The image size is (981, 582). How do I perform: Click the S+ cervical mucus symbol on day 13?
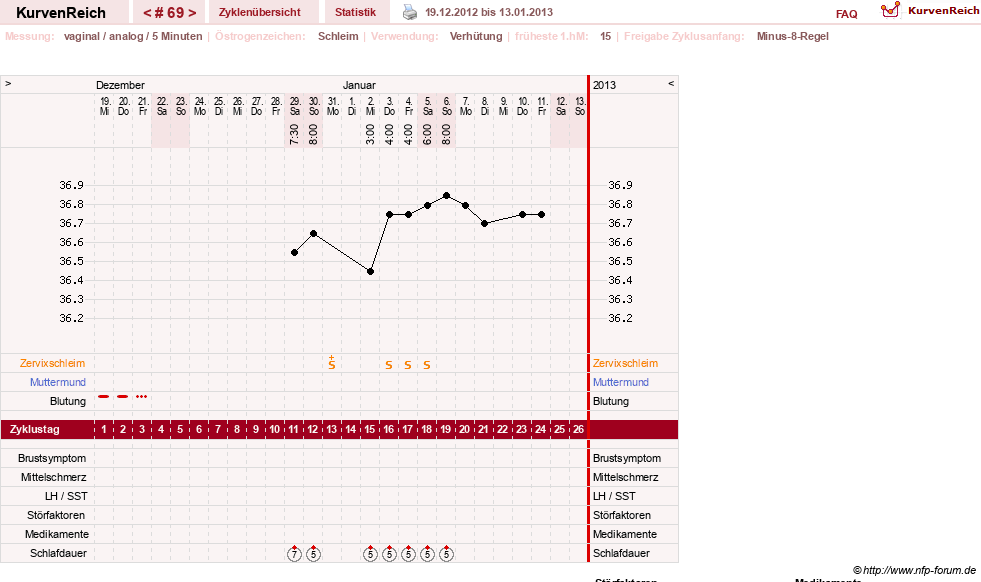pyautogui.click(x=332, y=363)
